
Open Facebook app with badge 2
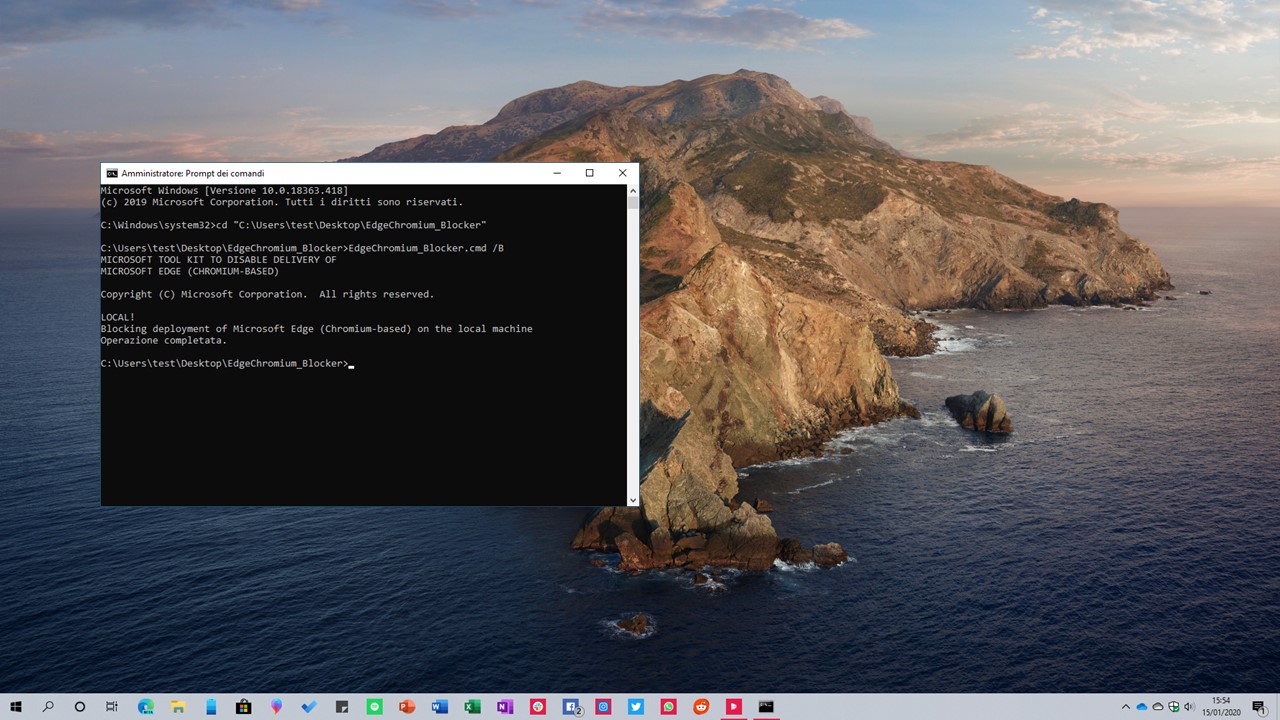pyautogui.click(x=572, y=706)
